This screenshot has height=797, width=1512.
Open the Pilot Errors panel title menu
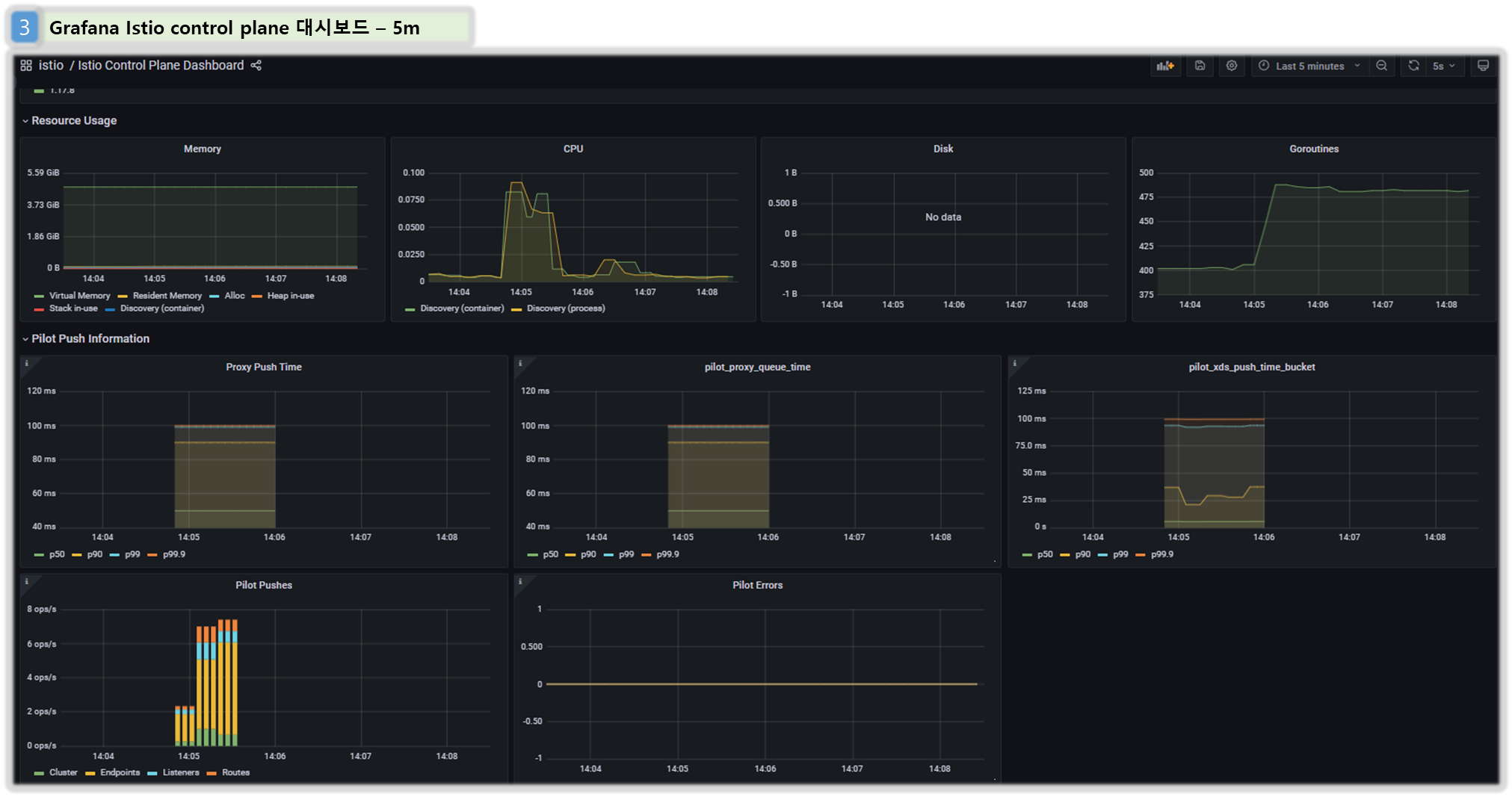point(758,585)
